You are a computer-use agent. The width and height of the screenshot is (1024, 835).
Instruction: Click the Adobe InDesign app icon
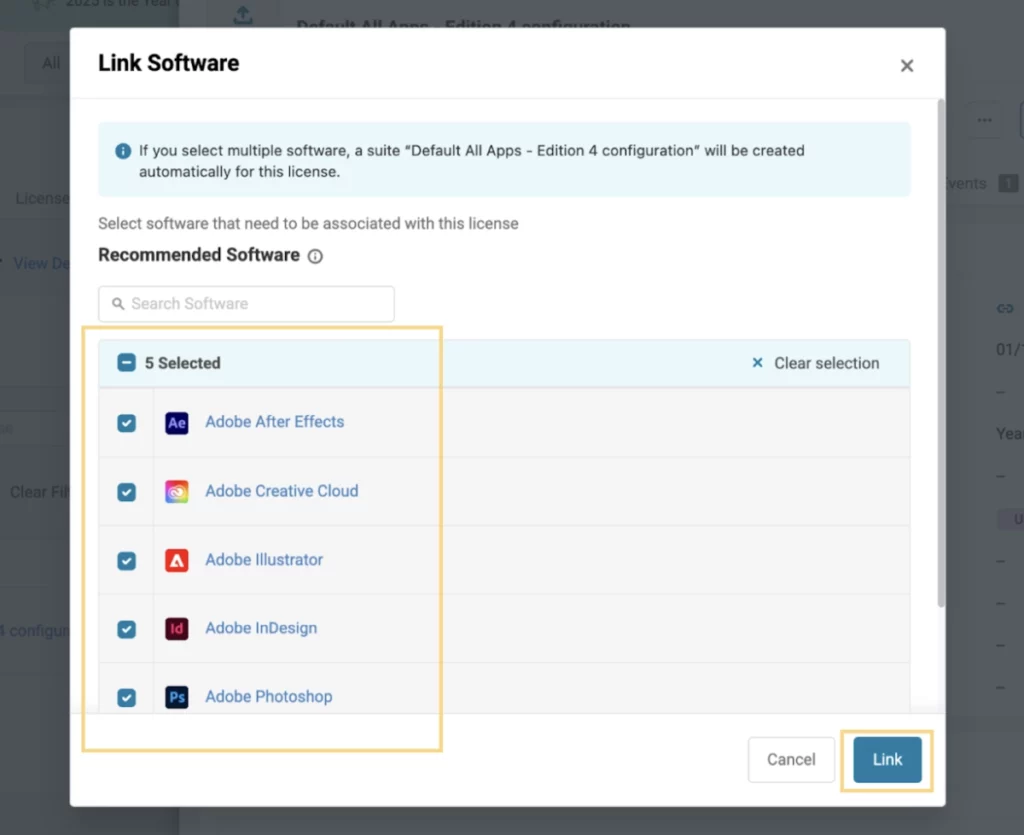(176, 629)
